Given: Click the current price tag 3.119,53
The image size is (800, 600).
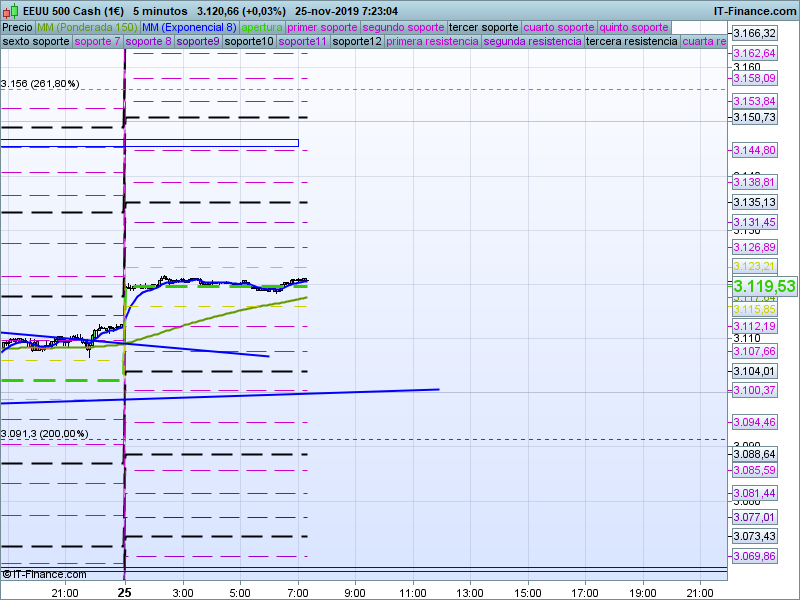Looking at the screenshot, I should 765,286.
